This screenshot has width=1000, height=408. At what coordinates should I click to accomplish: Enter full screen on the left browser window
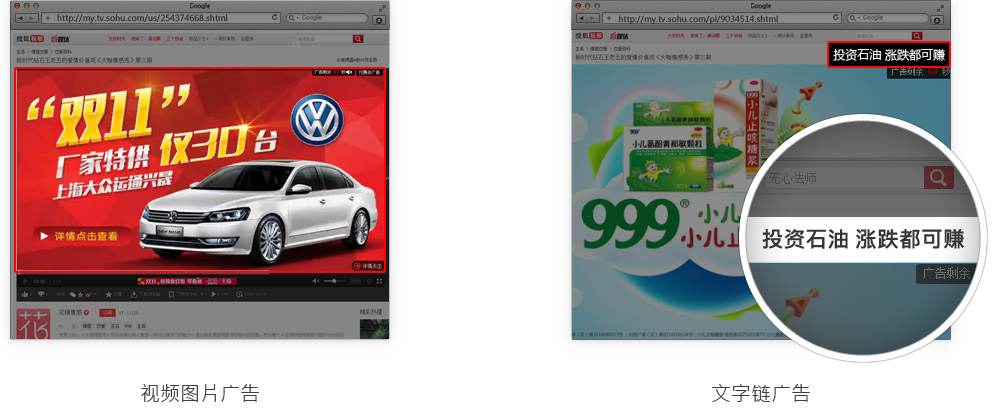[381, 9]
